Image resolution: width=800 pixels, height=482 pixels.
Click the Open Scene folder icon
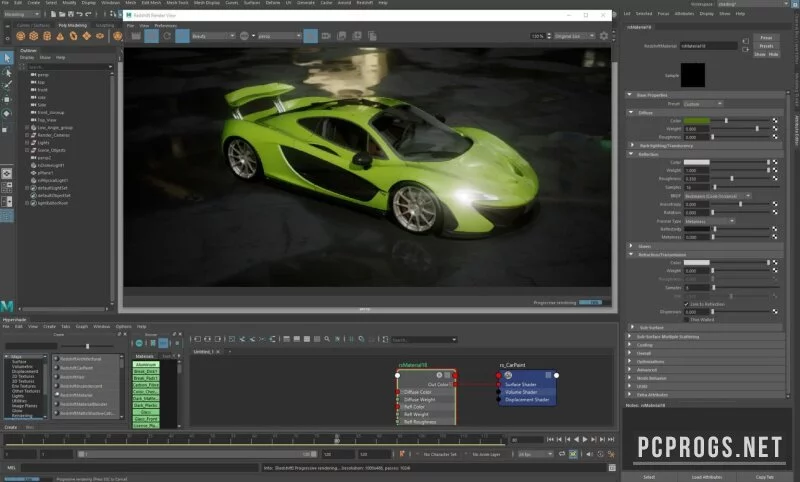point(62,14)
